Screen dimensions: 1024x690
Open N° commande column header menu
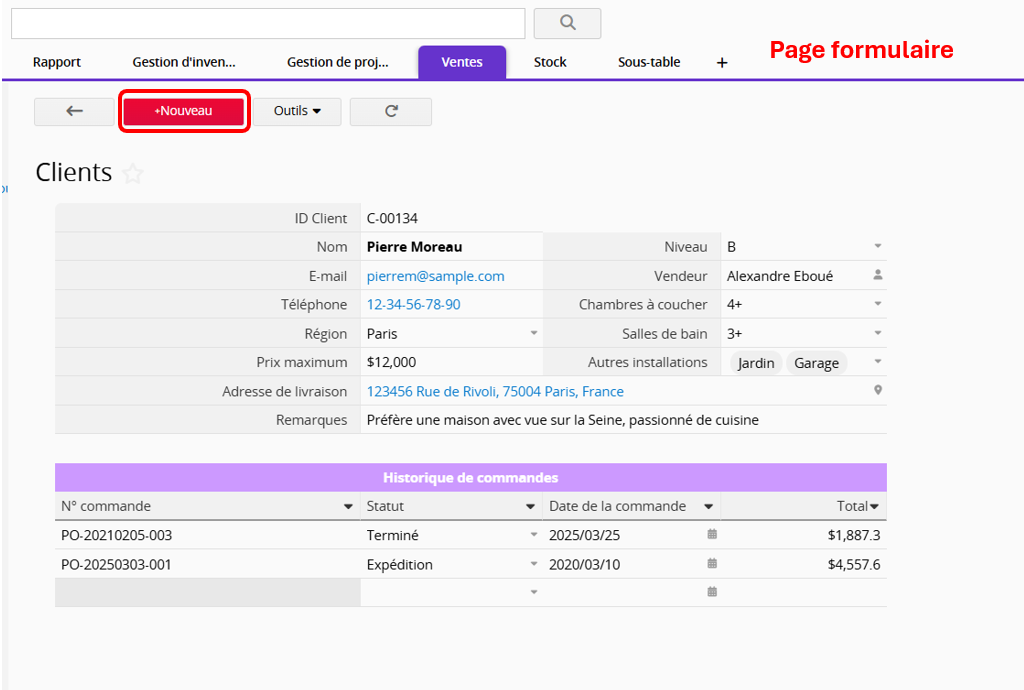(x=348, y=507)
